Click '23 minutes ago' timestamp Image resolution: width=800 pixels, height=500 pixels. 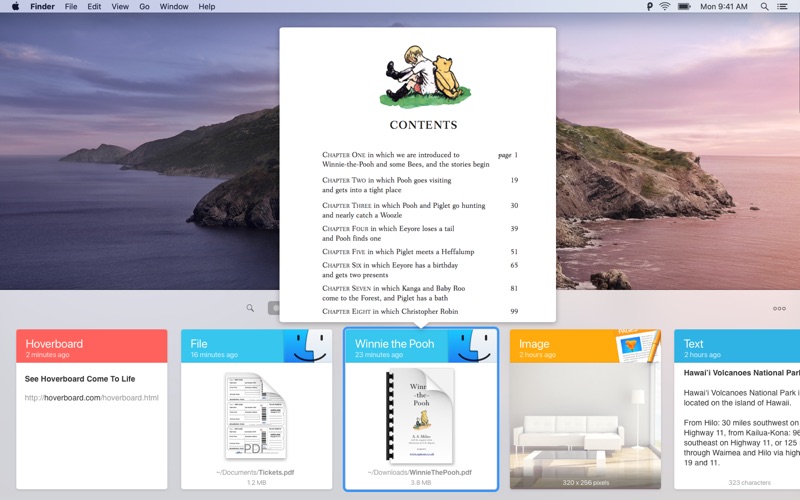(379, 355)
